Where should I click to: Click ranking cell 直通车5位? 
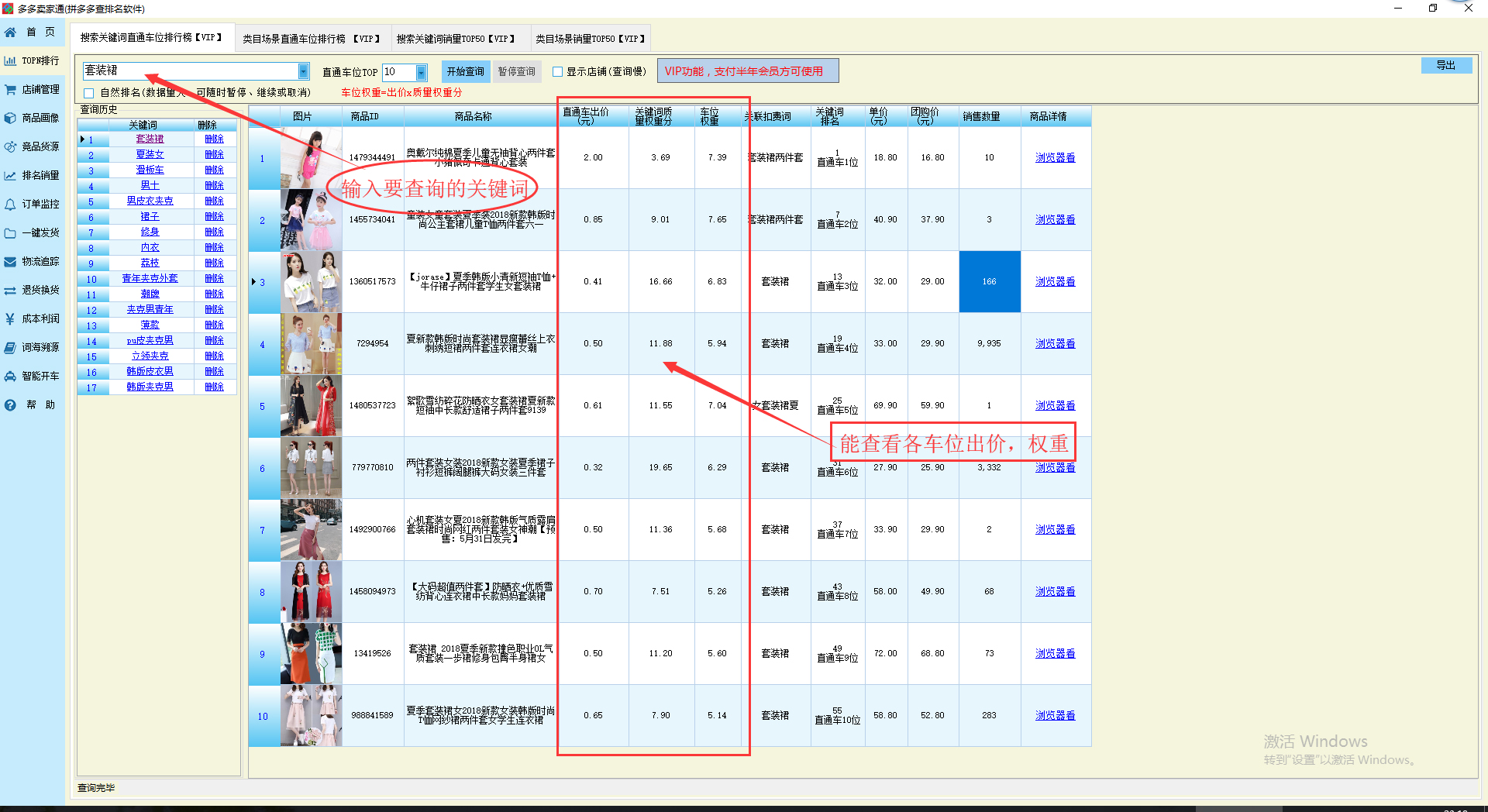tap(837, 406)
